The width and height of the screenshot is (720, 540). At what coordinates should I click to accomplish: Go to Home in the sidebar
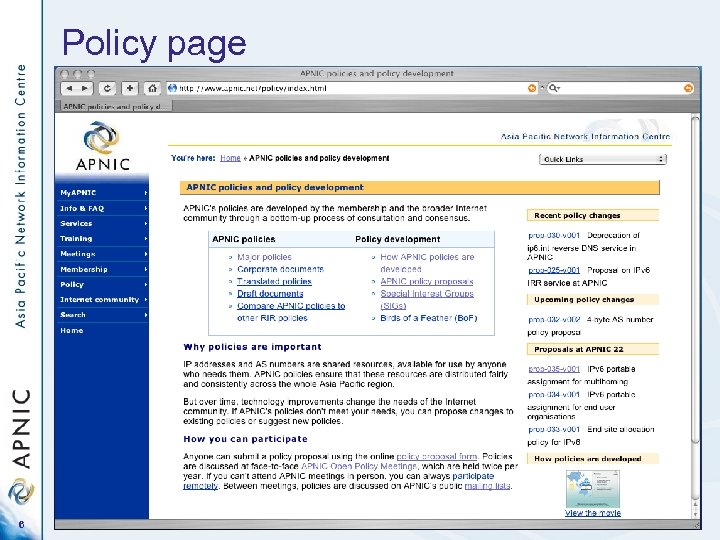point(72,330)
